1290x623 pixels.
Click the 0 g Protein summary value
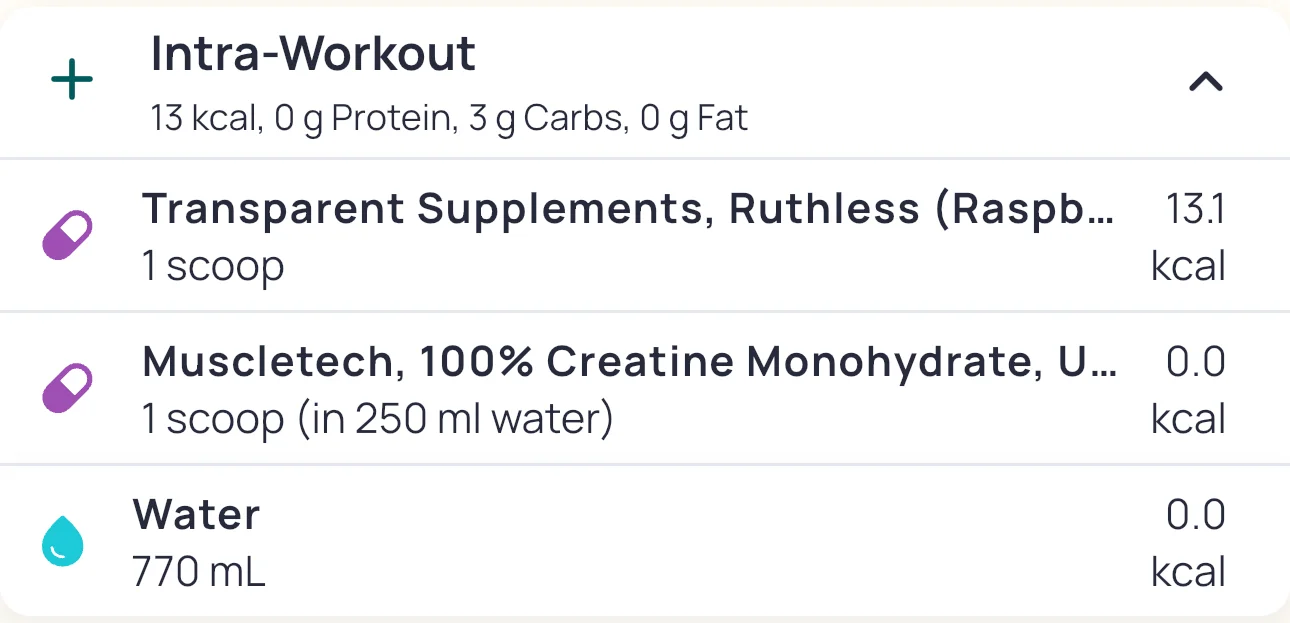(x=362, y=120)
